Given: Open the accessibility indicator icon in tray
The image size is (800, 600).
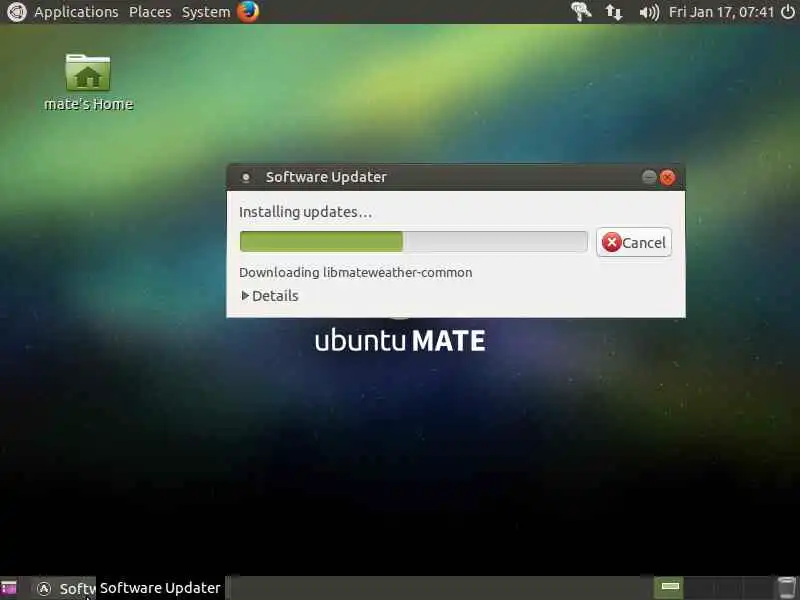Looking at the screenshot, I should 581,11.
